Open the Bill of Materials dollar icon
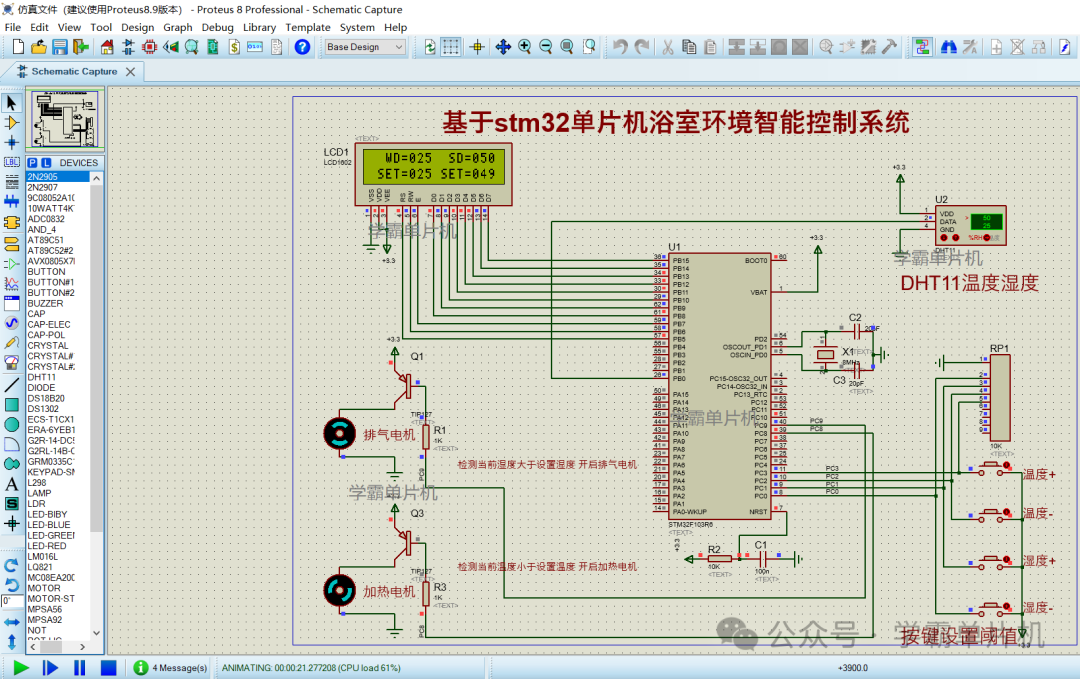 point(234,47)
